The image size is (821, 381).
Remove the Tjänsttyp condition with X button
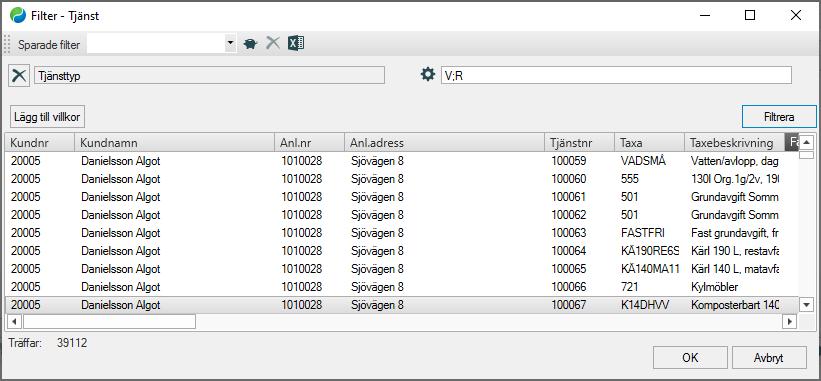(19, 75)
